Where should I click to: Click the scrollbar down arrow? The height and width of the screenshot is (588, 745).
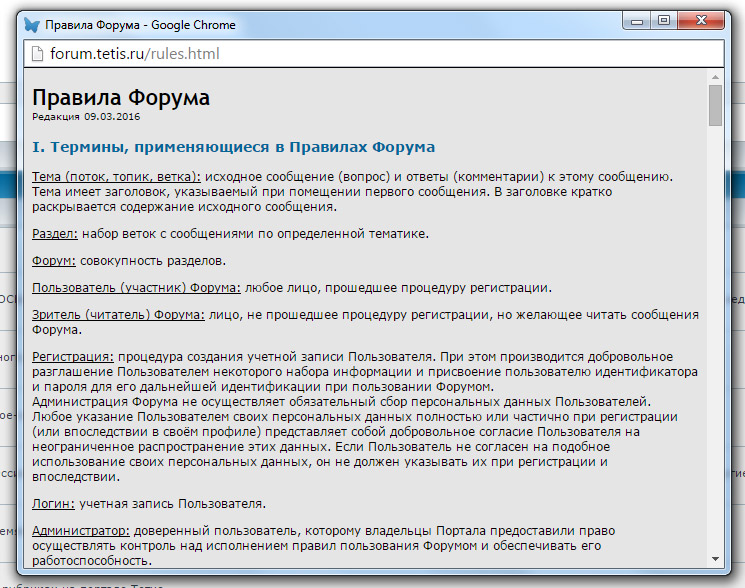[x=715, y=559]
